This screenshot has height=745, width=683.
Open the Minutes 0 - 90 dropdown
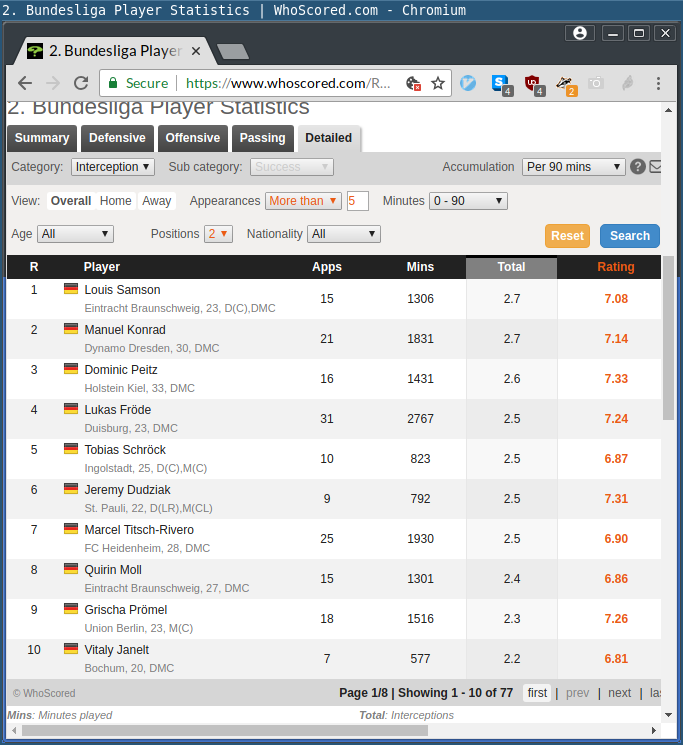pos(468,201)
